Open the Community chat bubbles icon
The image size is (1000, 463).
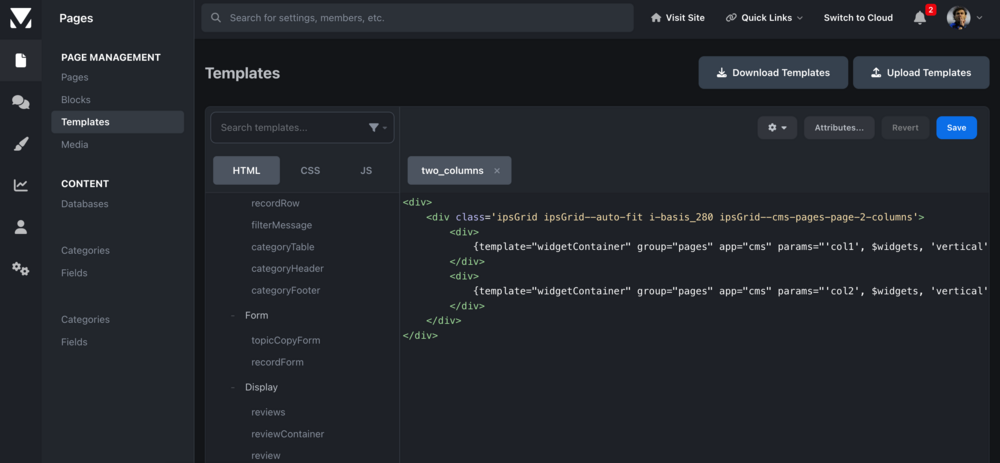click(x=20, y=102)
